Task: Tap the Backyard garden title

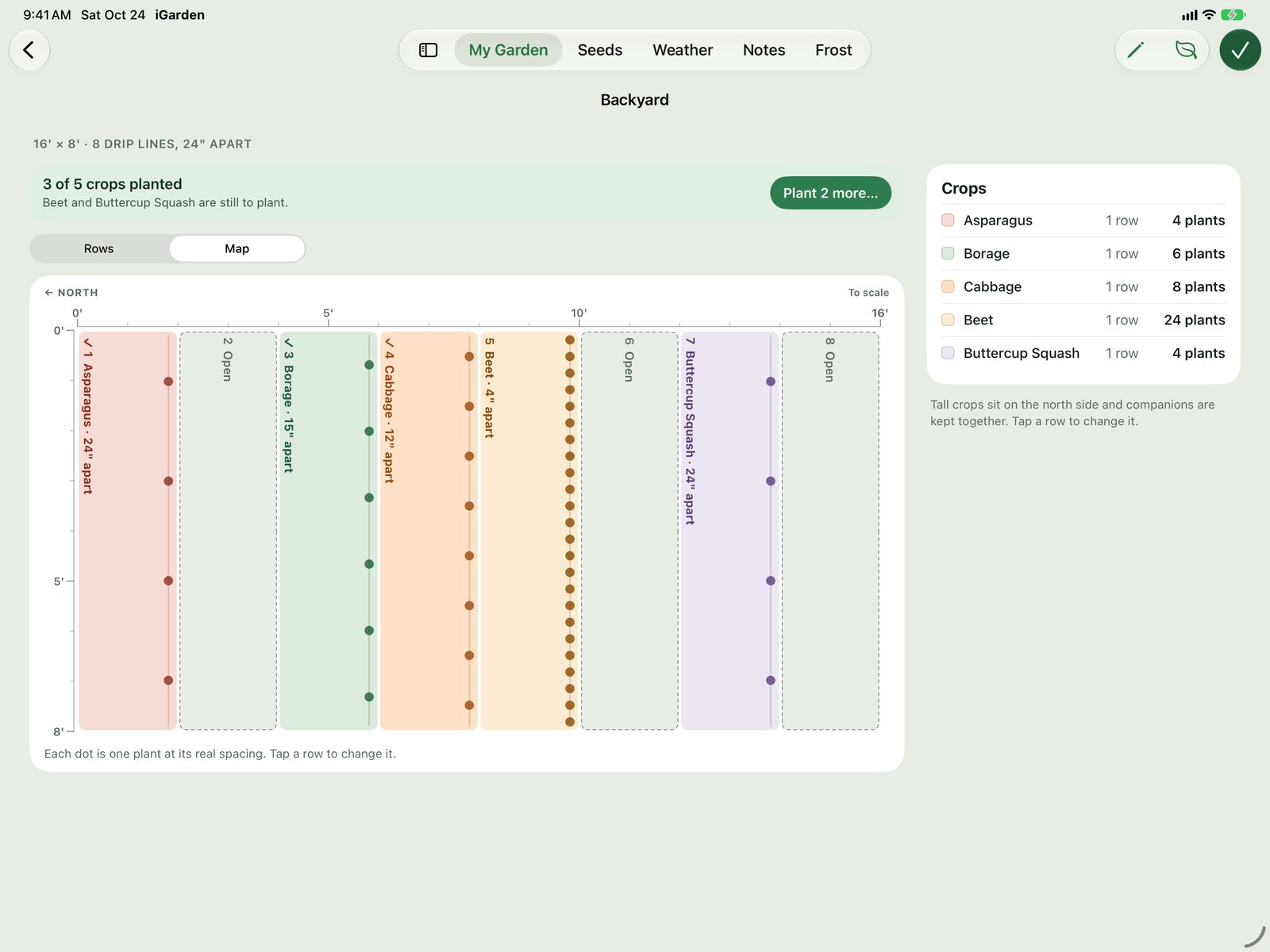Action: pos(635,100)
